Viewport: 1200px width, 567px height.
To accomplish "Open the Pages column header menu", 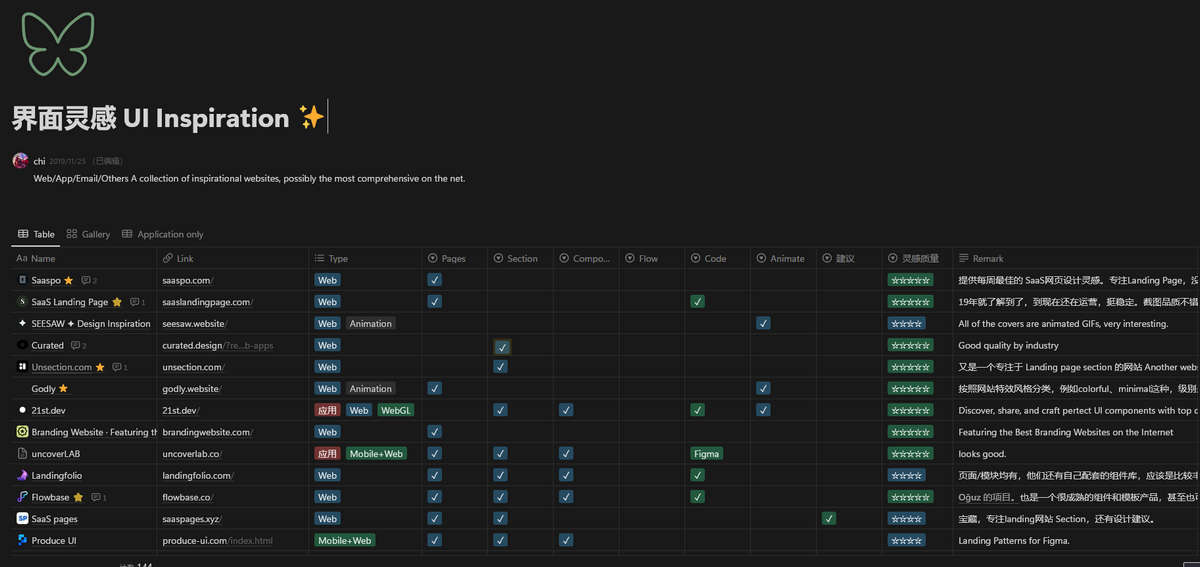I will pyautogui.click(x=454, y=258).
